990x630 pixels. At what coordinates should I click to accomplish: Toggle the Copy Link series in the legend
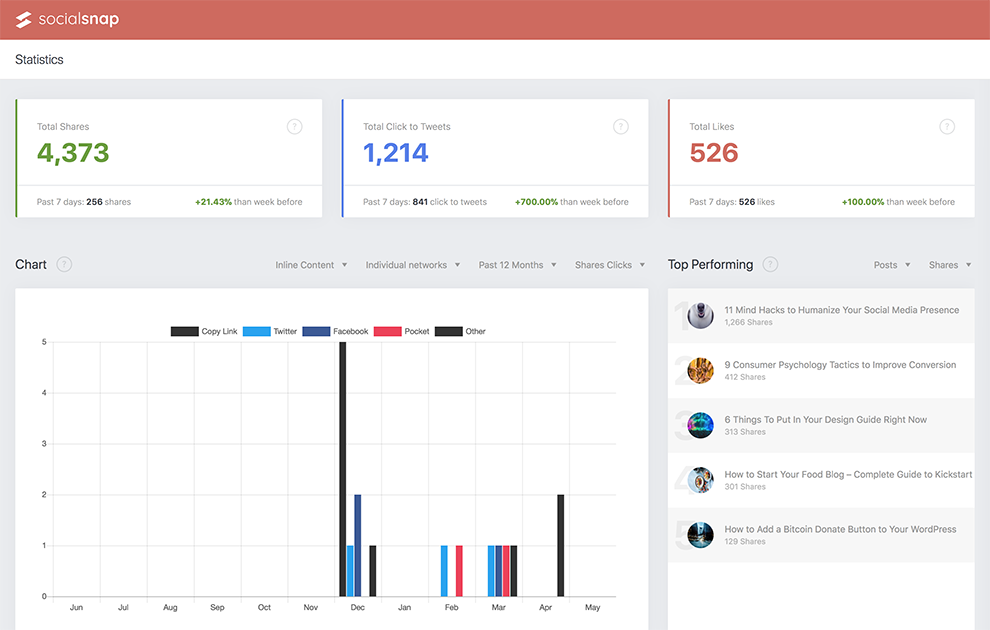[x=204, y=331]
